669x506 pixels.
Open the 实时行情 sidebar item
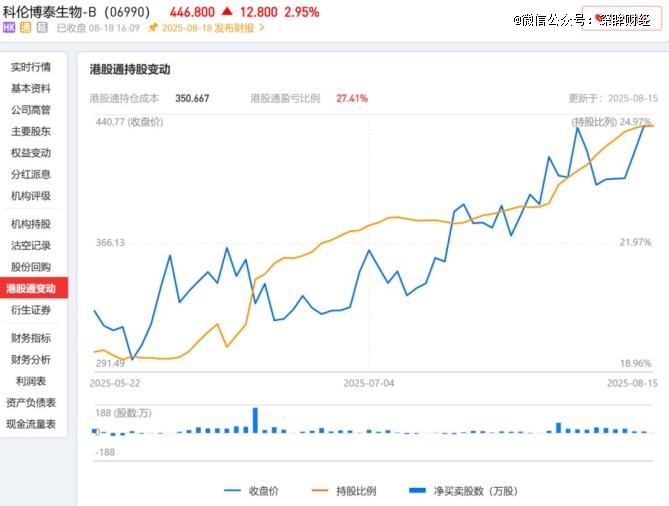(x=31, y=67)
